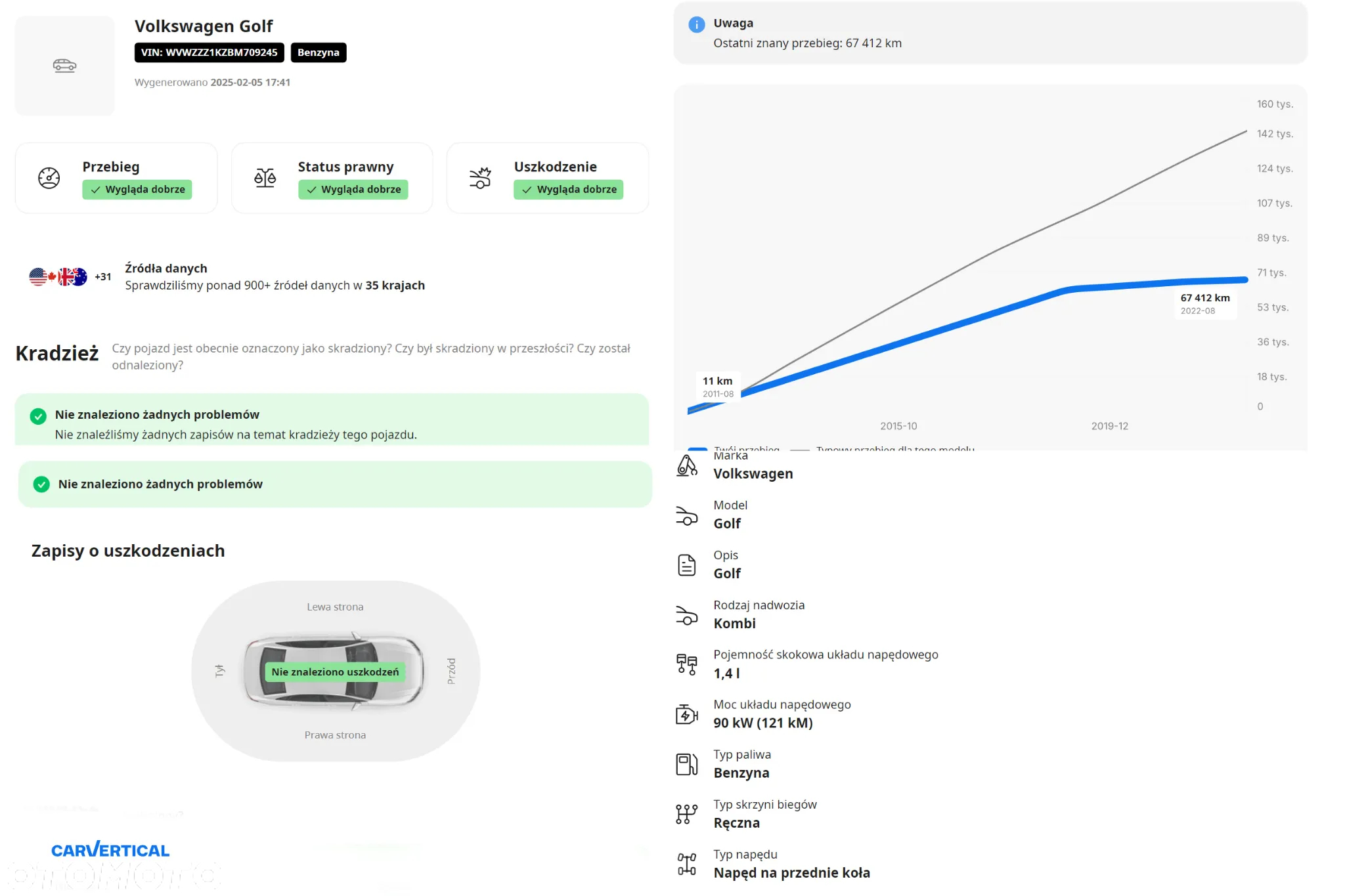The width and height of the screenshot is (1345, 896).
Task: Click the '90 kW (121 kM)' power value
Action: (763, 723)
